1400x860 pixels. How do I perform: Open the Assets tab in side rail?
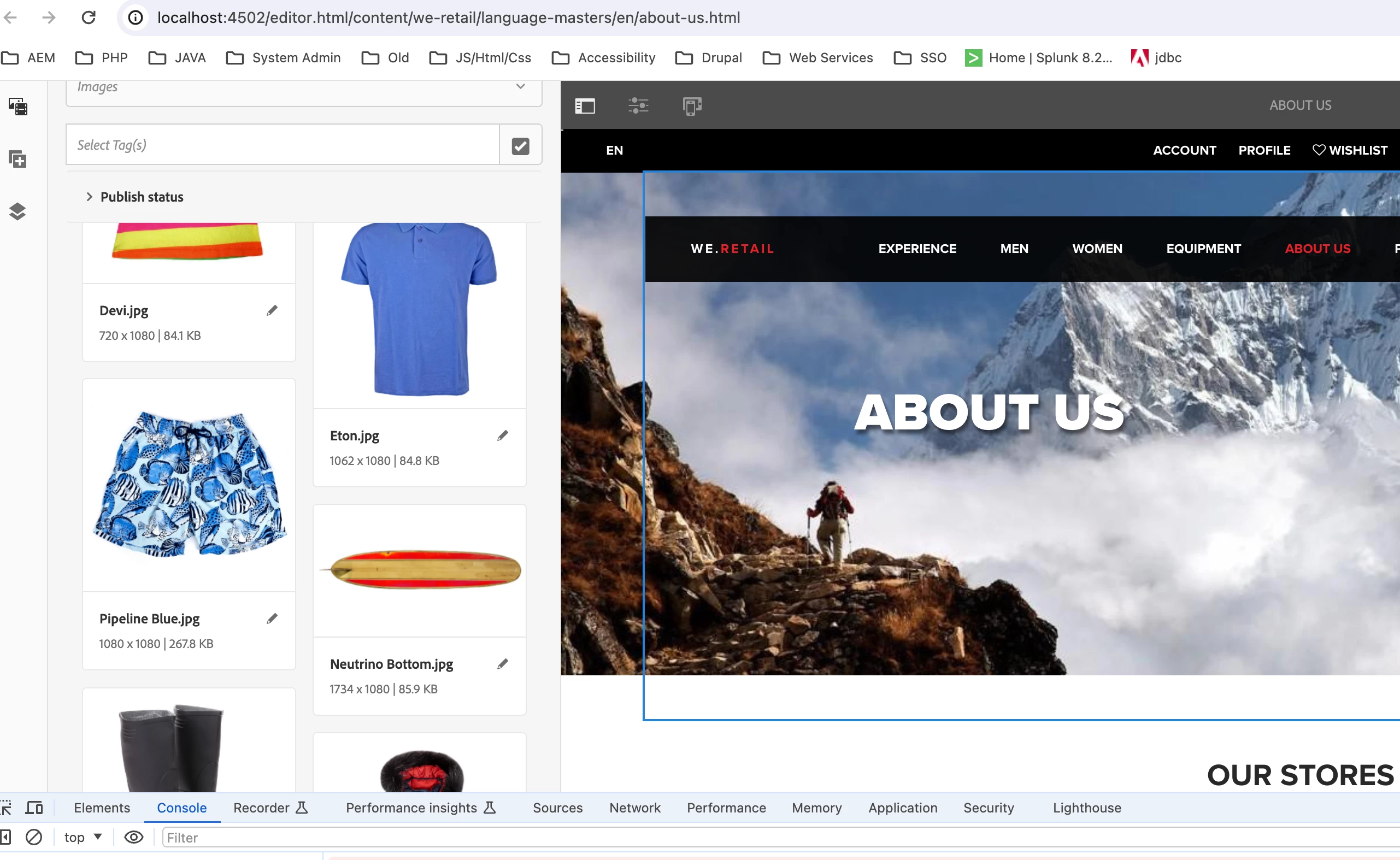click(x=17, y=107)
